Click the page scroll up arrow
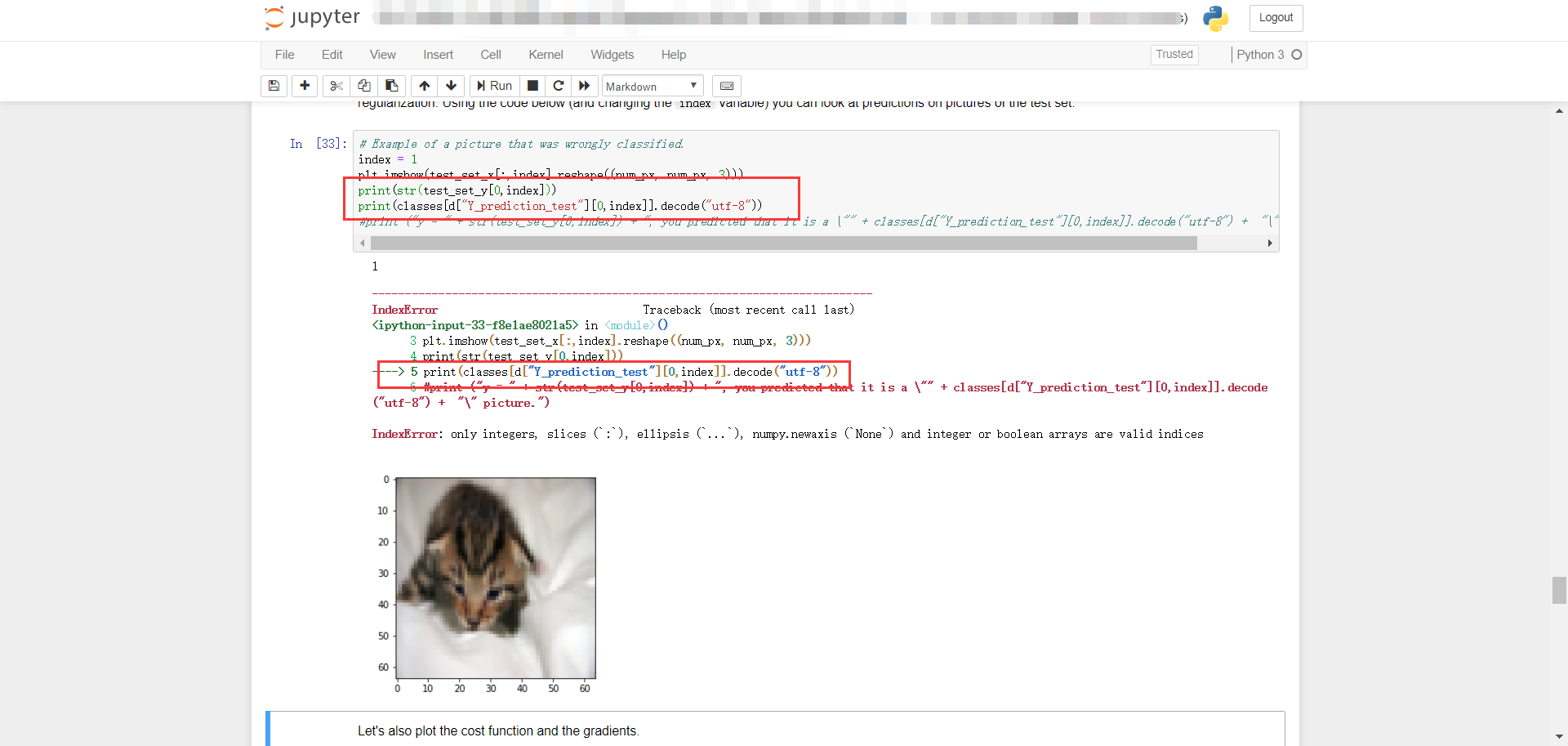 tap(1559, 111)
